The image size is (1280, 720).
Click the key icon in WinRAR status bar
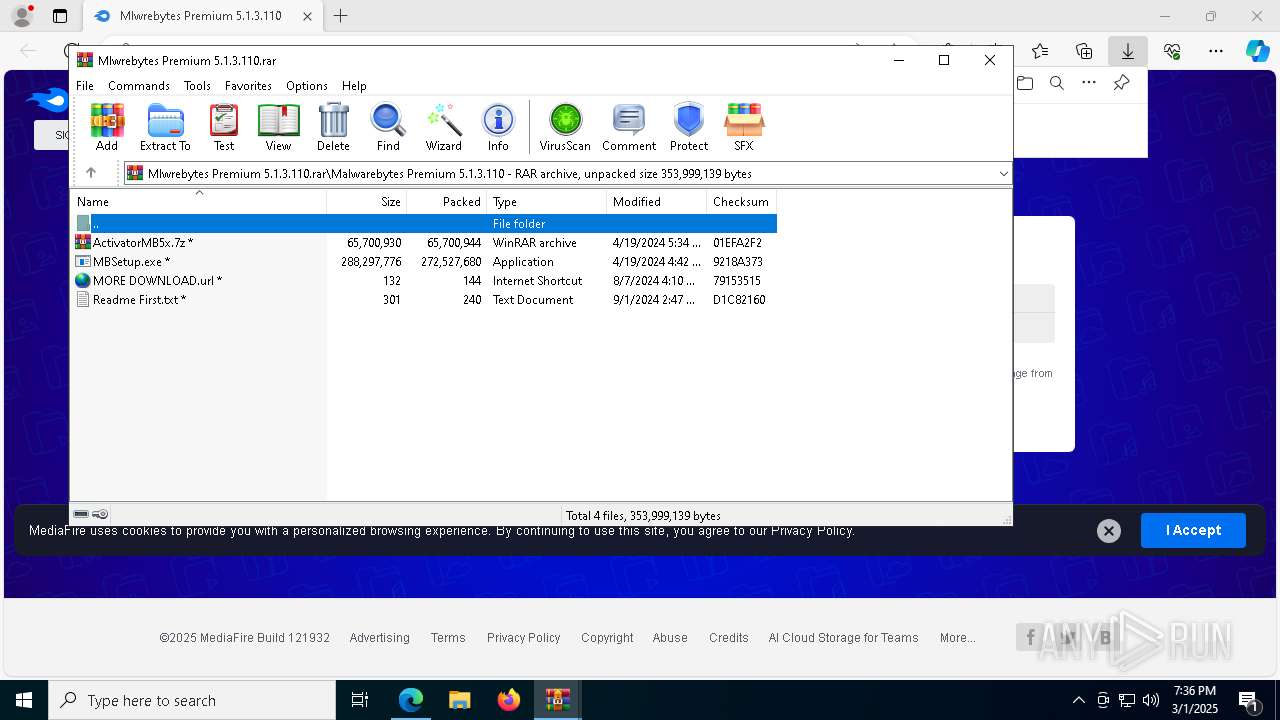(100, 514)
